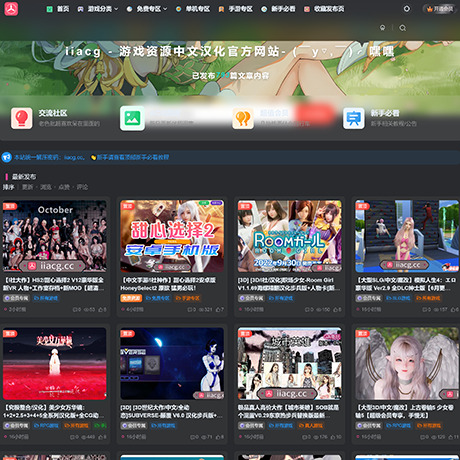Click the 交流社区 lightbulb icon
Screen dimensions: 460x460
pos(22,118)
